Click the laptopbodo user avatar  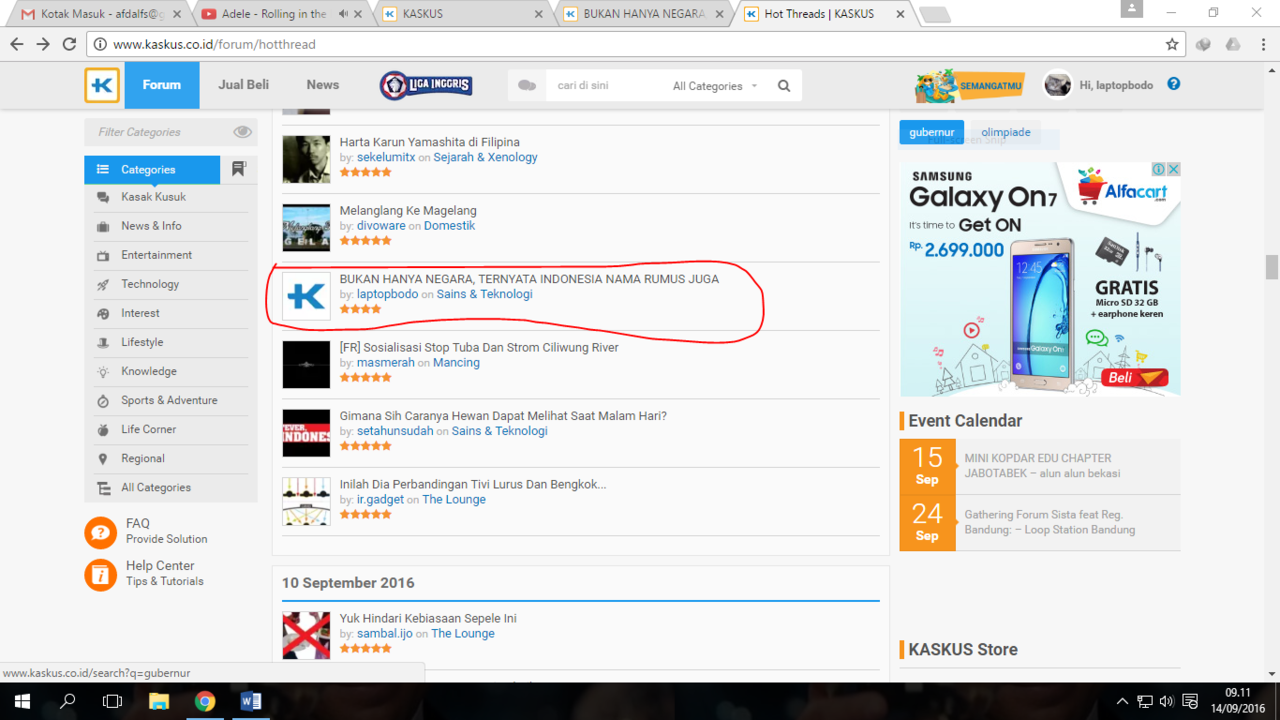(x=1058, y=85)
